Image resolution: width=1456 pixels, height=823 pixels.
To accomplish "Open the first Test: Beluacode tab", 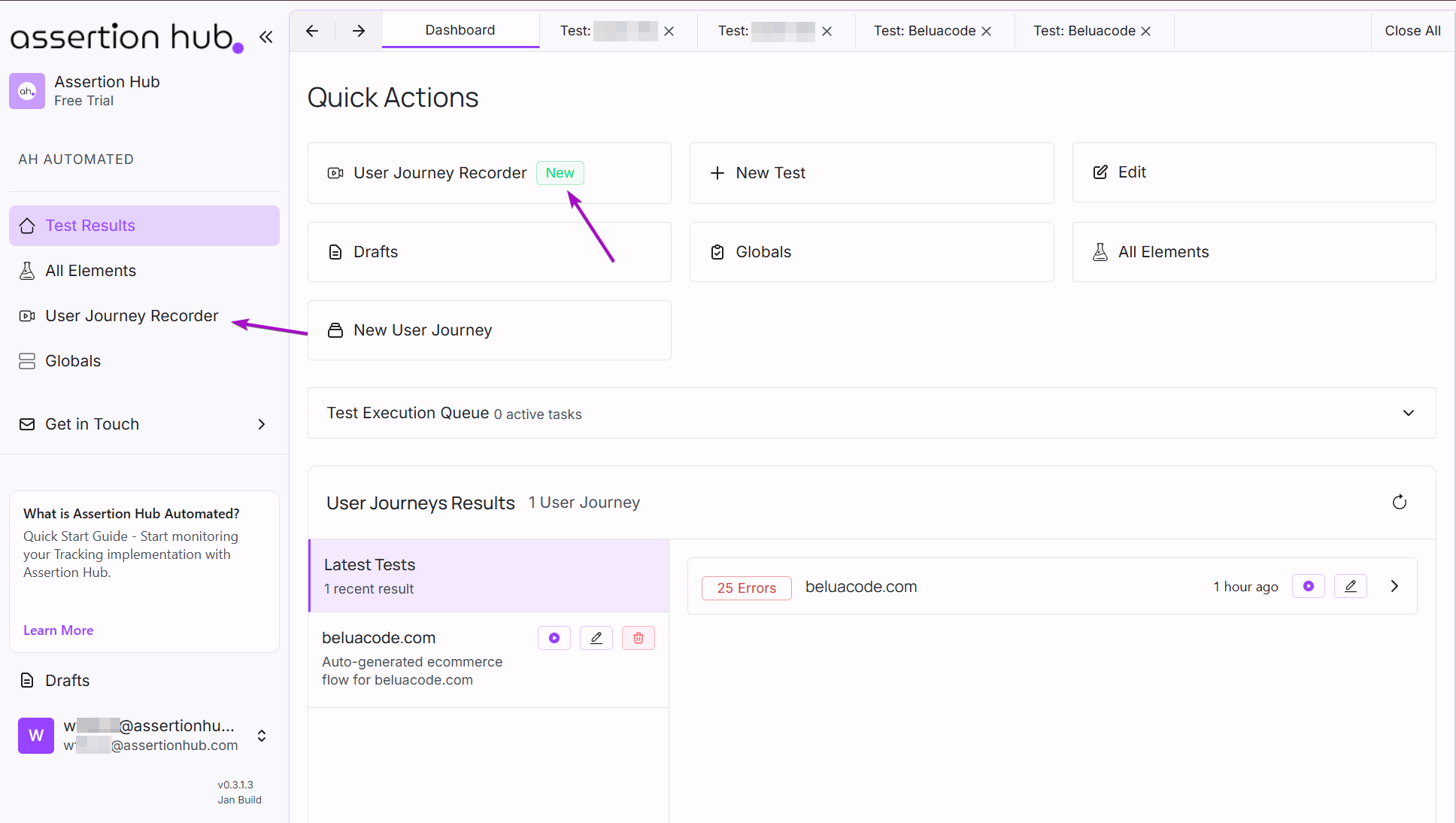I will pos(925,30).
